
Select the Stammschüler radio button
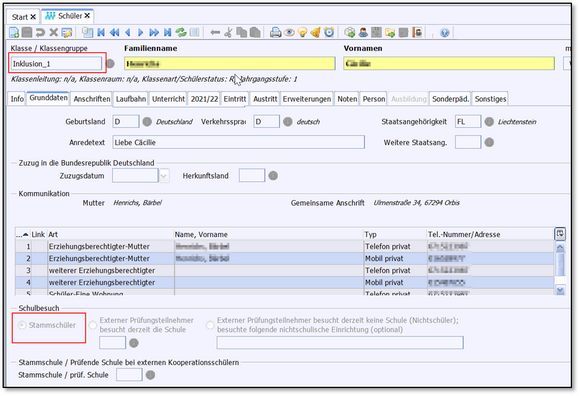coord(22,325)
